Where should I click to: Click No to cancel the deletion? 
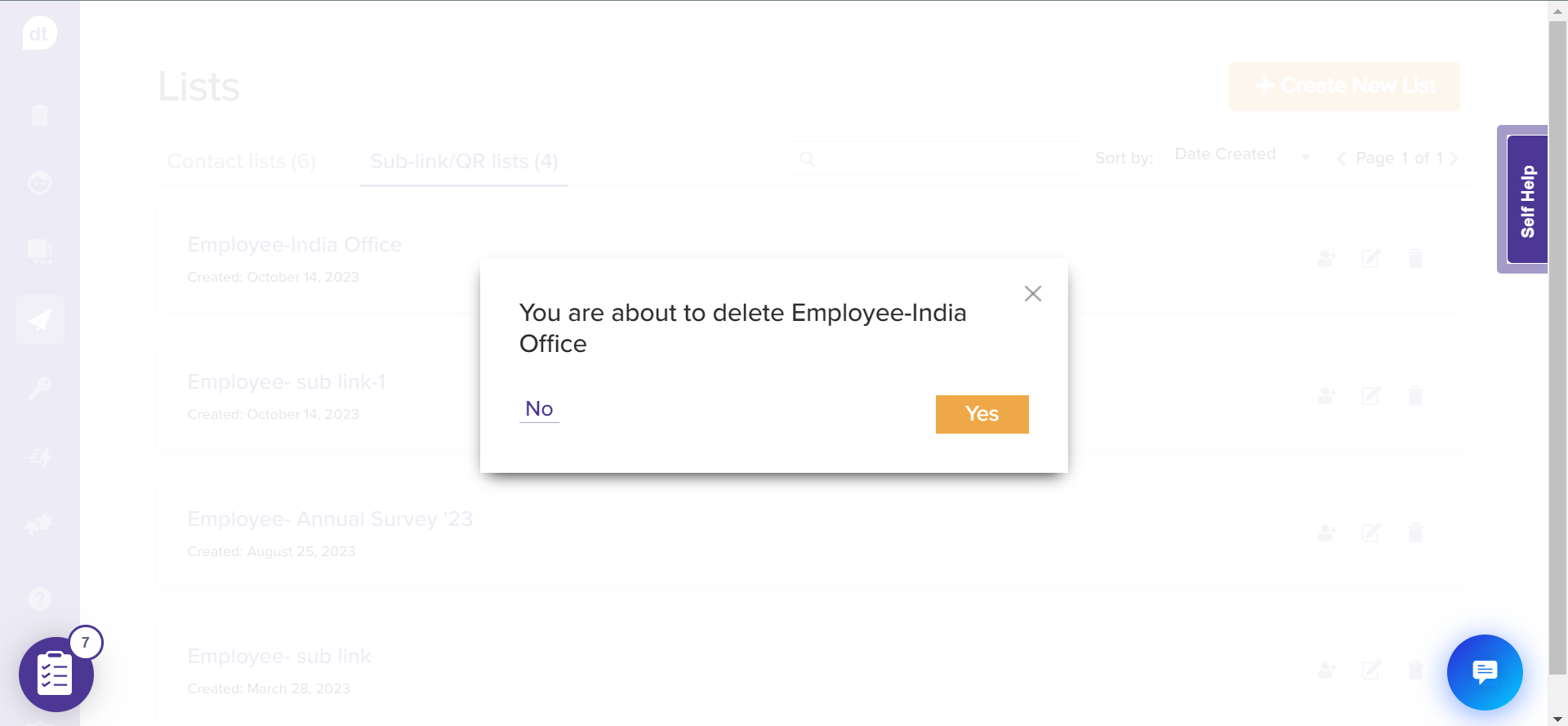(539, 409)
